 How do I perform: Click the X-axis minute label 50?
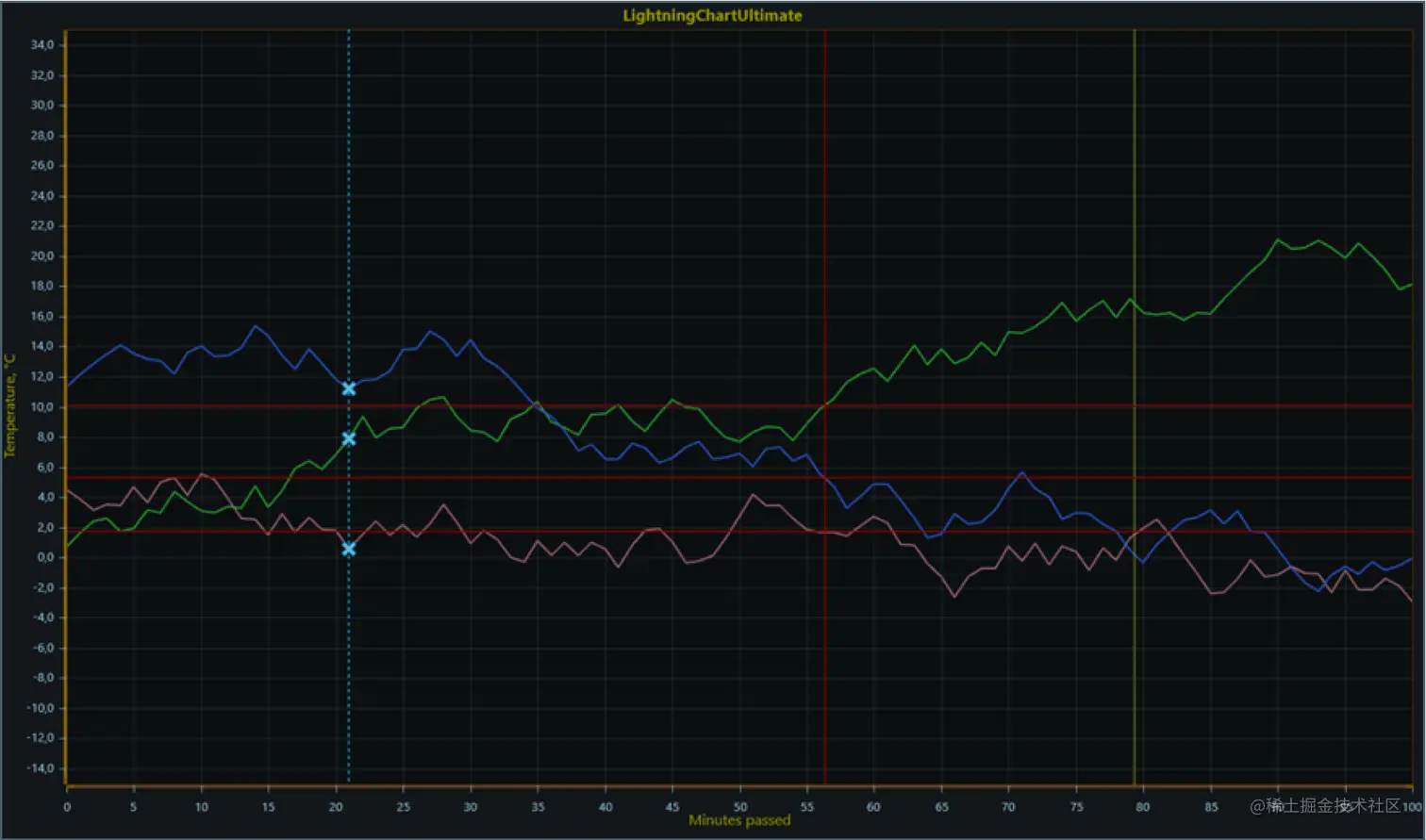(740, 807)
